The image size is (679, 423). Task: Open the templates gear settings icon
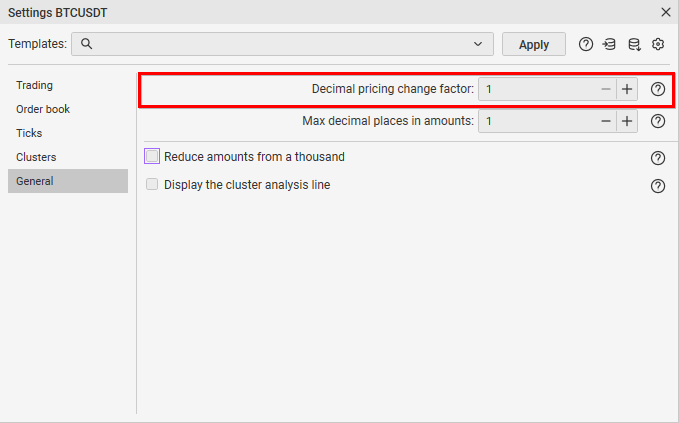pos(658,44)
